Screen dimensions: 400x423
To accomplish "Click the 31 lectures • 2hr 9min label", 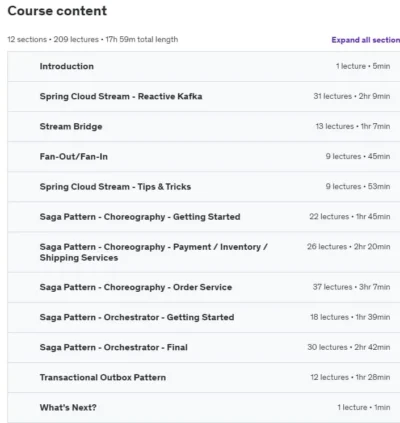I will 352,96.
